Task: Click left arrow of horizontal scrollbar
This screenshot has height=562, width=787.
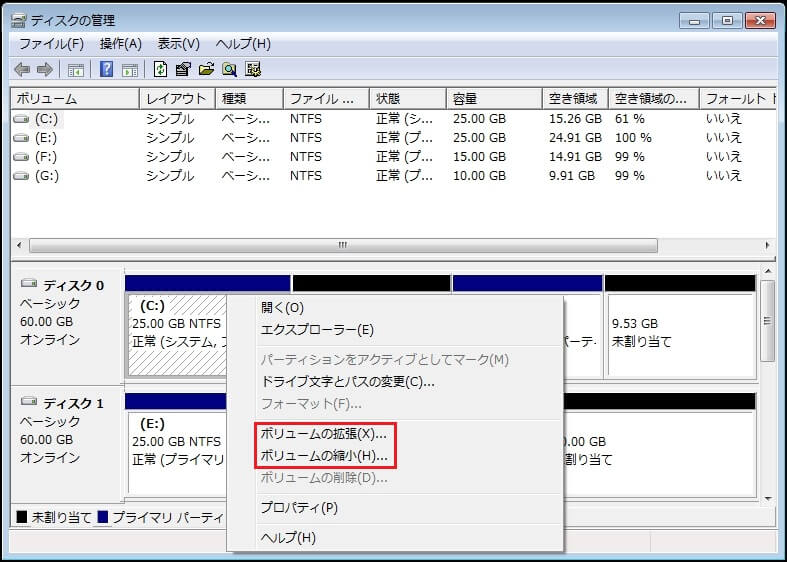Action: [x=19, y=245]
